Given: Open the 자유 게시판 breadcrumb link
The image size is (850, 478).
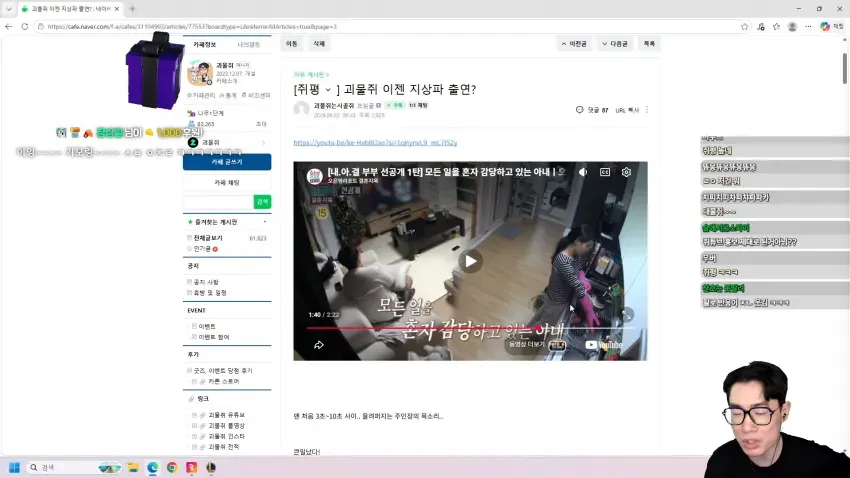Looking at the screenshot, I should 311,74.
